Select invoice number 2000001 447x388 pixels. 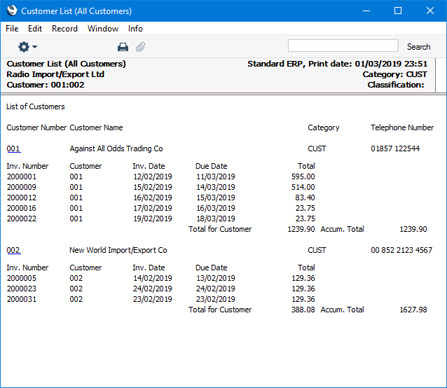[21, 177]
